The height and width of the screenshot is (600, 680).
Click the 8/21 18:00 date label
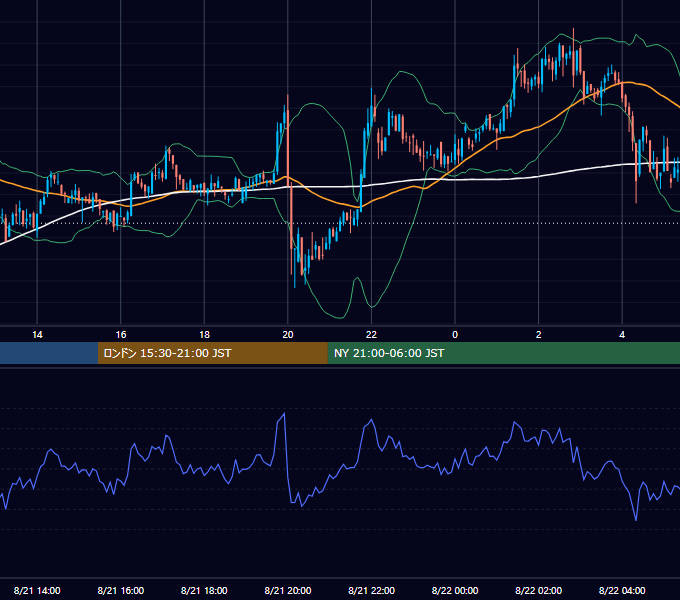pyautogui.click(x=204, y=590)
